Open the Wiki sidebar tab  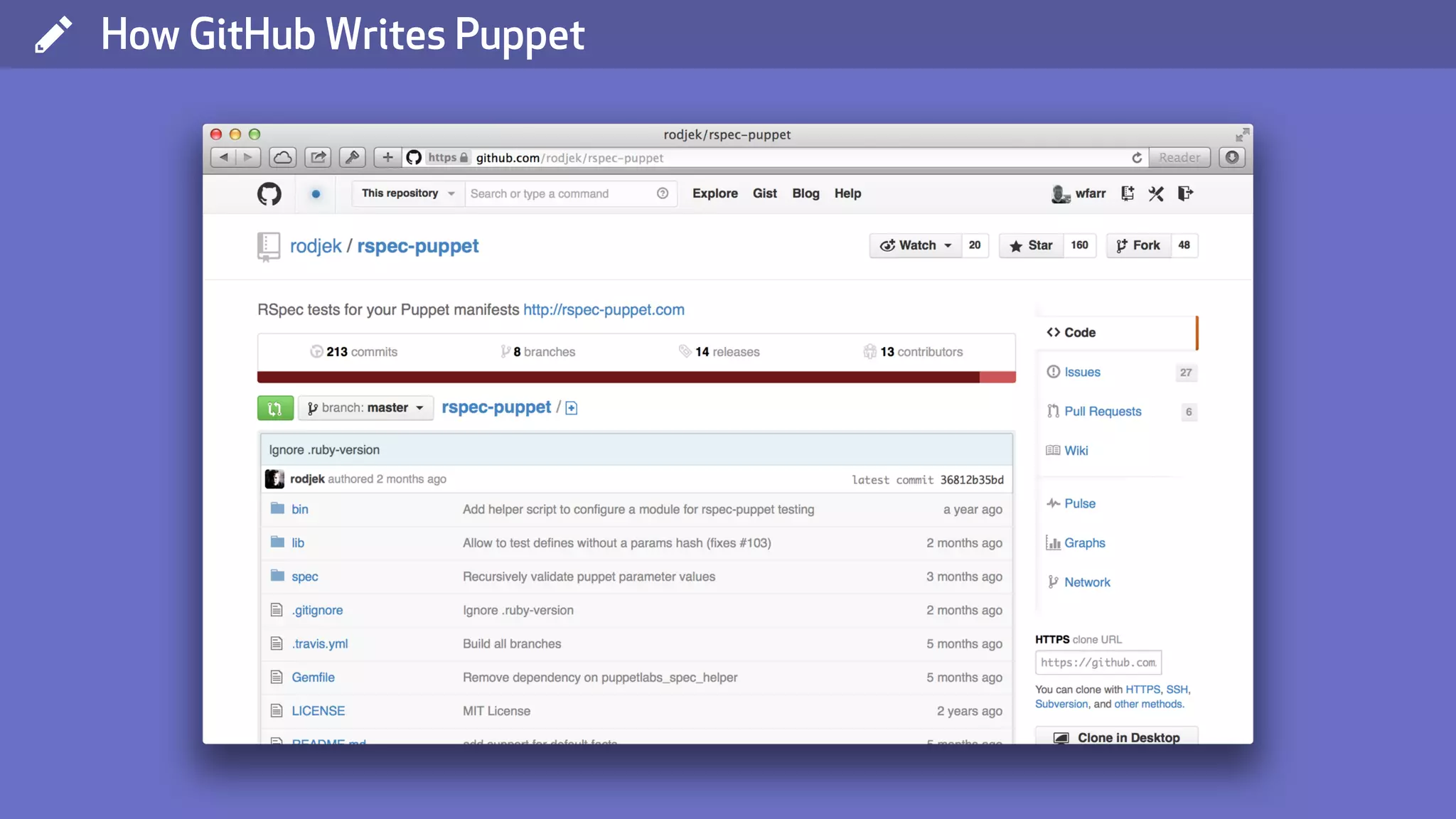(x=1076, y=451)
